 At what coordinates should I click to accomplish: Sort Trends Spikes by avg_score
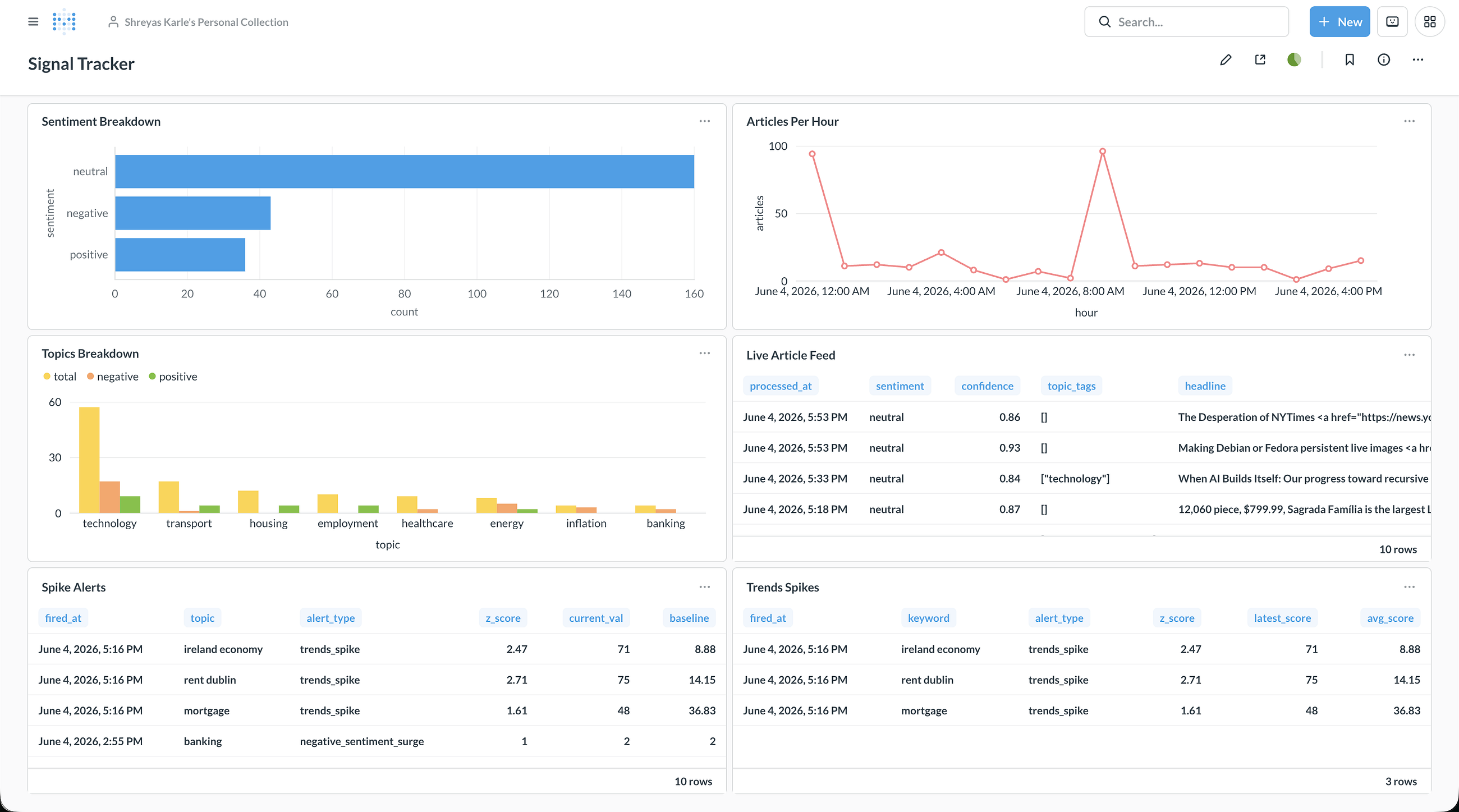tap(1390, 618)
